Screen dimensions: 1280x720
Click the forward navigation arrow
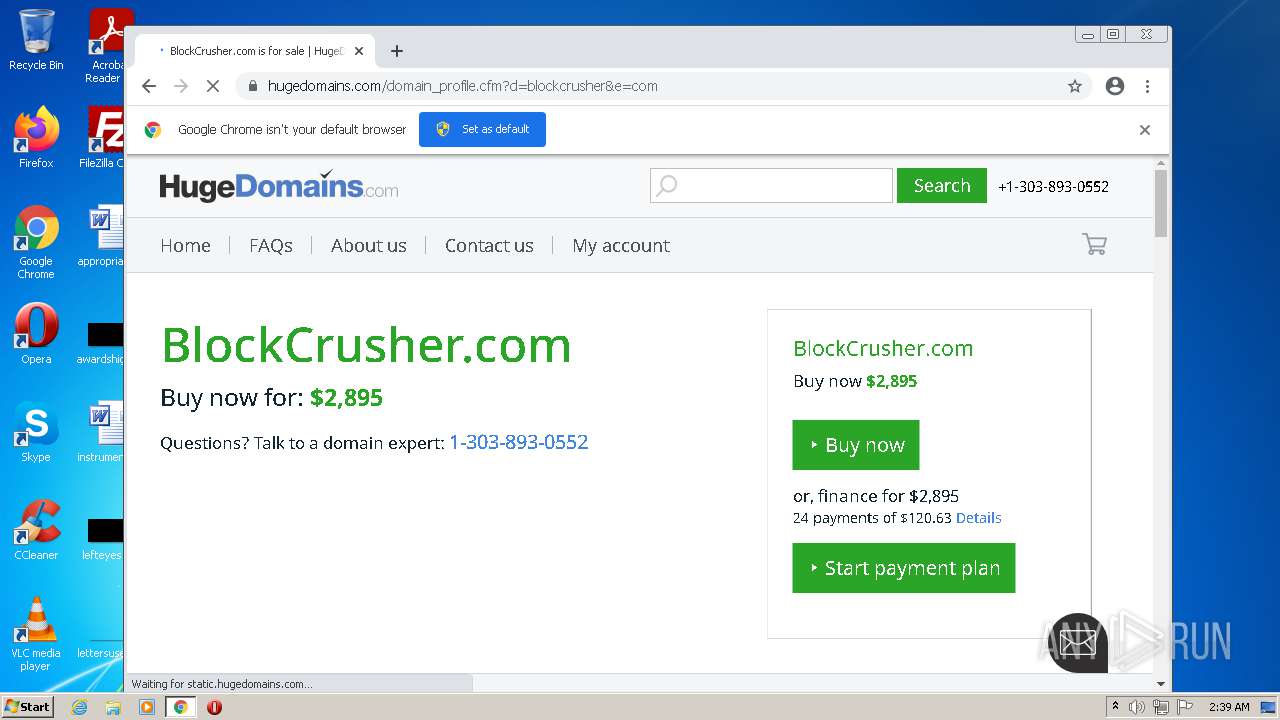point(181,86)
